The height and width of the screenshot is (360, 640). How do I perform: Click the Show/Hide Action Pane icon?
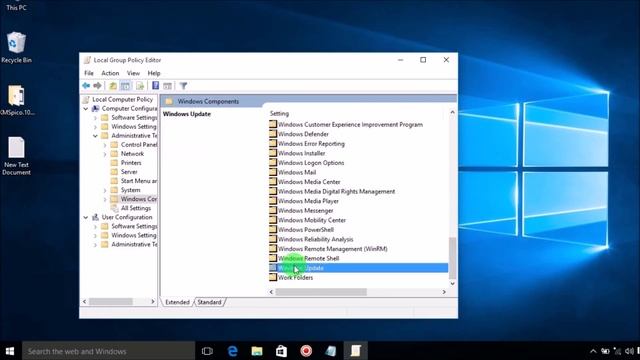(x=167, y=86)
